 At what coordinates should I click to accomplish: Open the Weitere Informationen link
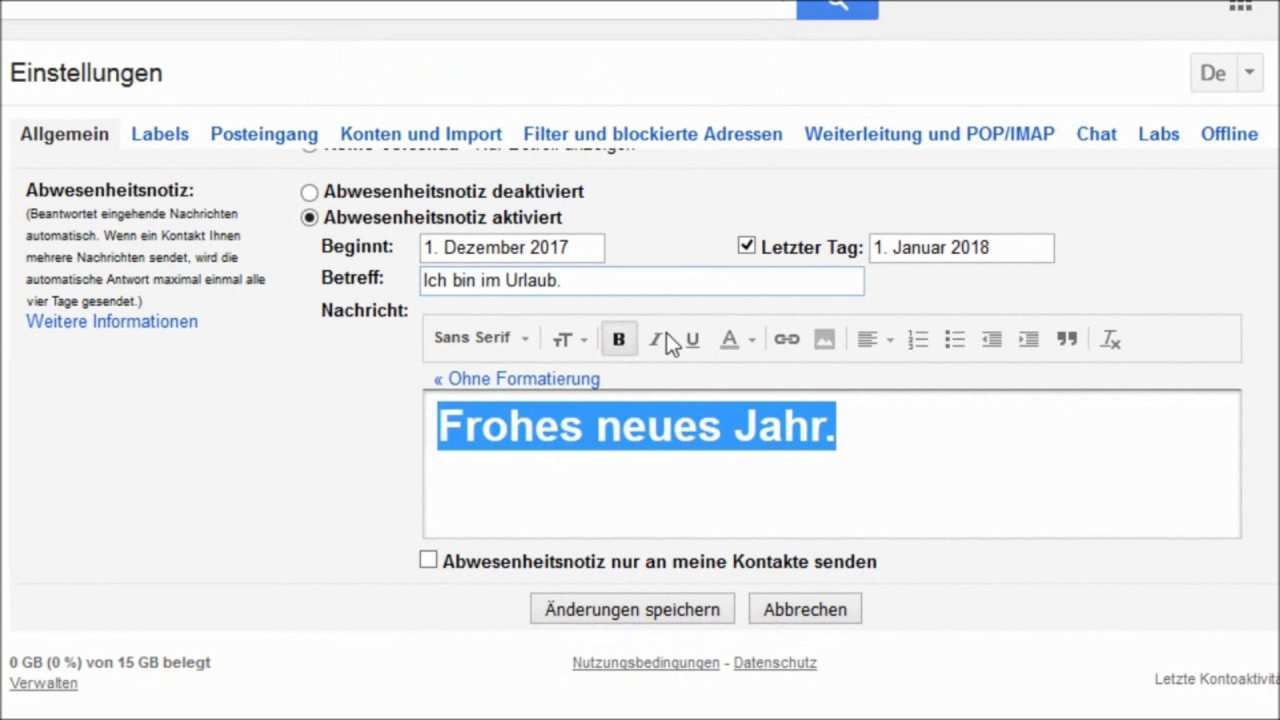tap(112, 322)
